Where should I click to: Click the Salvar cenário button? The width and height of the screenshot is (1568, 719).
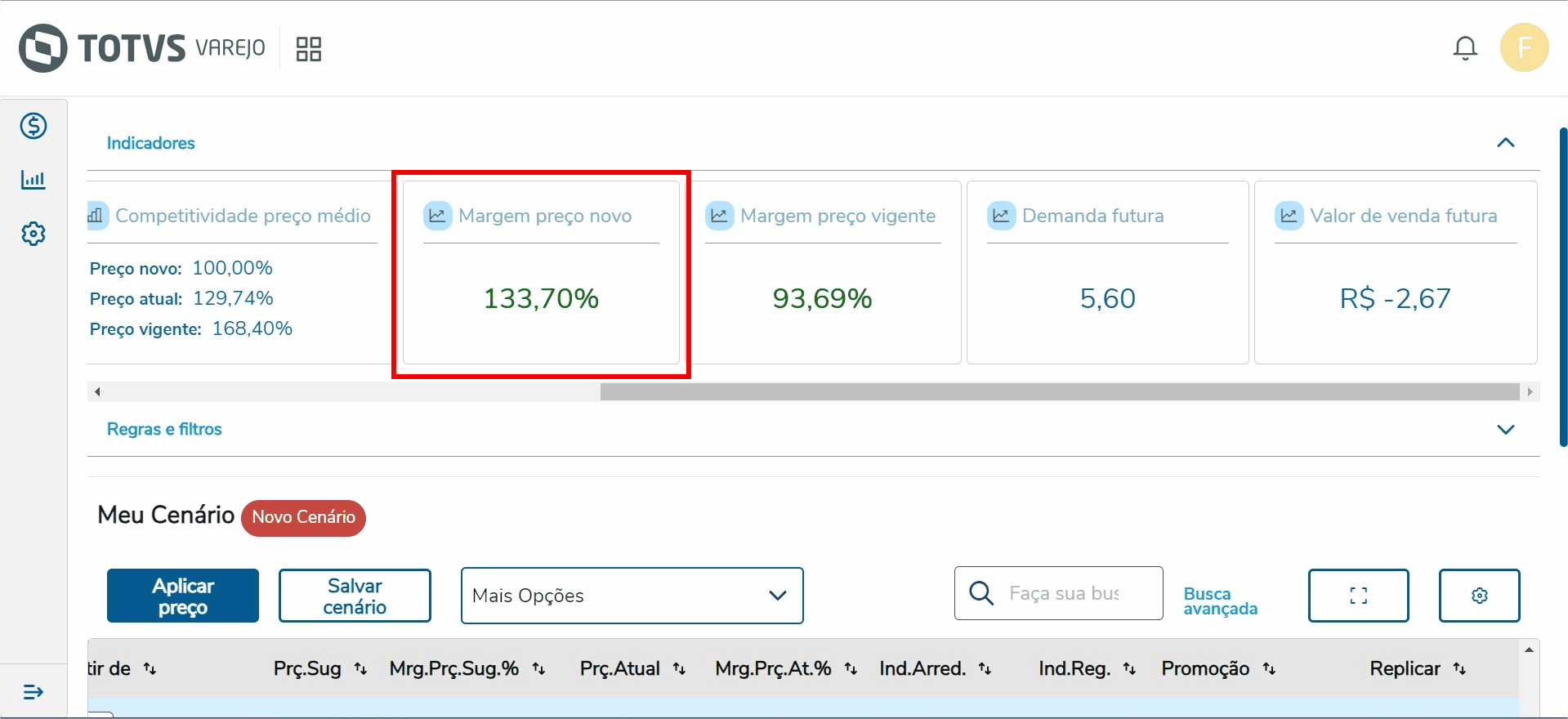(355, 596)
